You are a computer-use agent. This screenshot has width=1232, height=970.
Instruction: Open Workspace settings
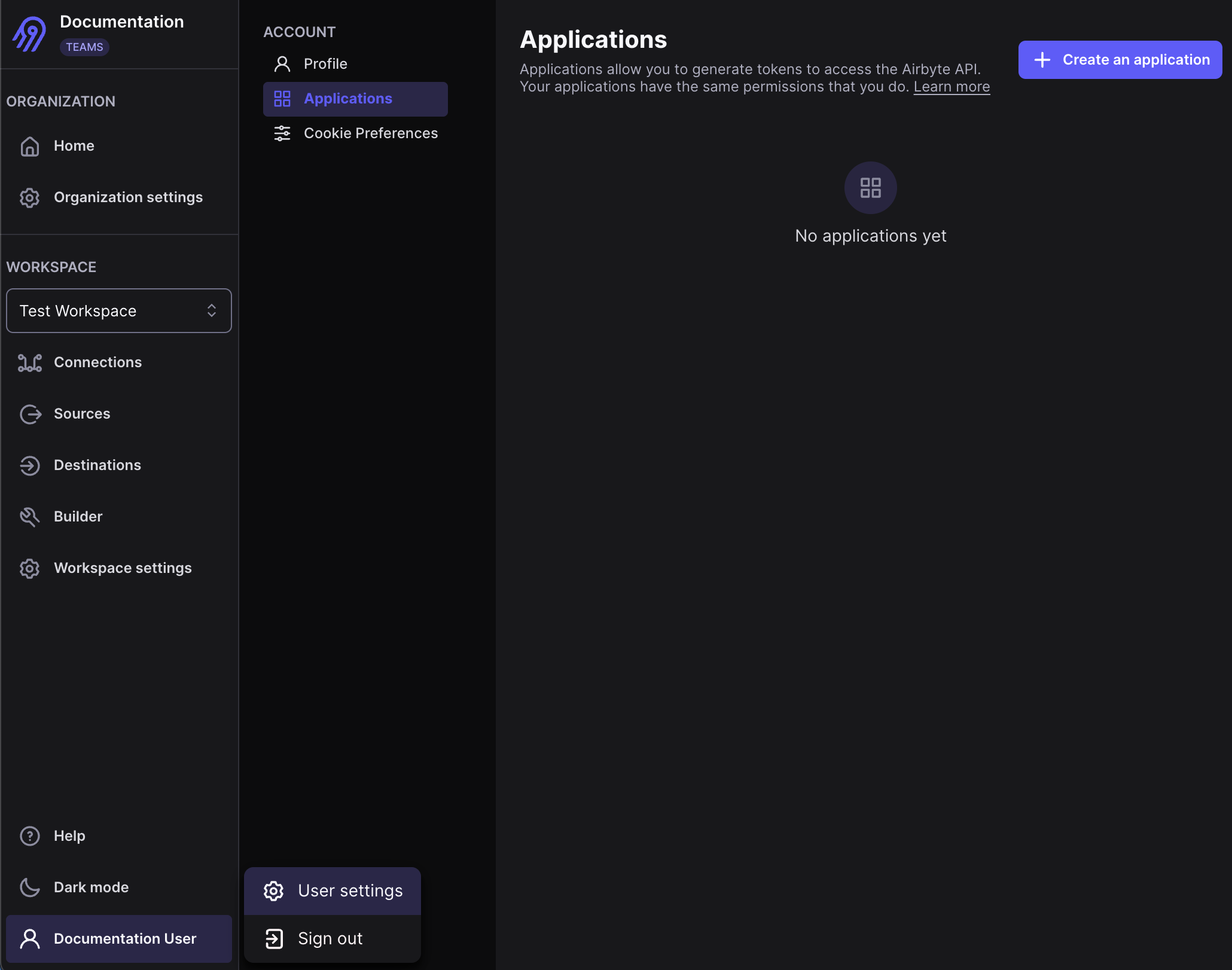(x=123, y=568)
